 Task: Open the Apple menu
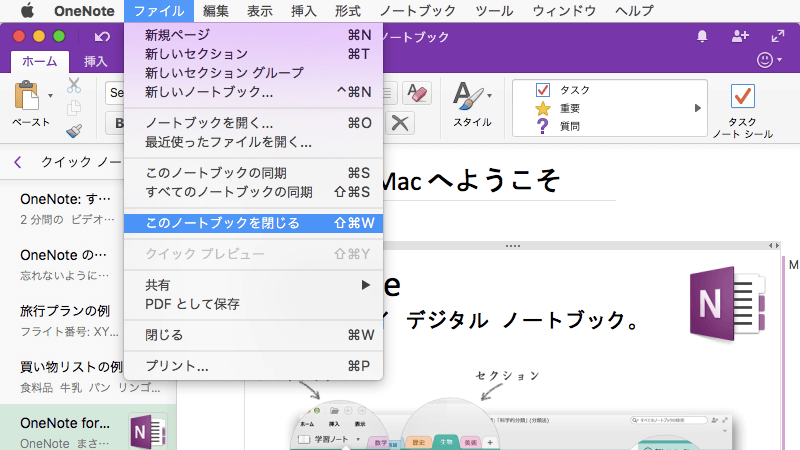(x=27, y=10)
